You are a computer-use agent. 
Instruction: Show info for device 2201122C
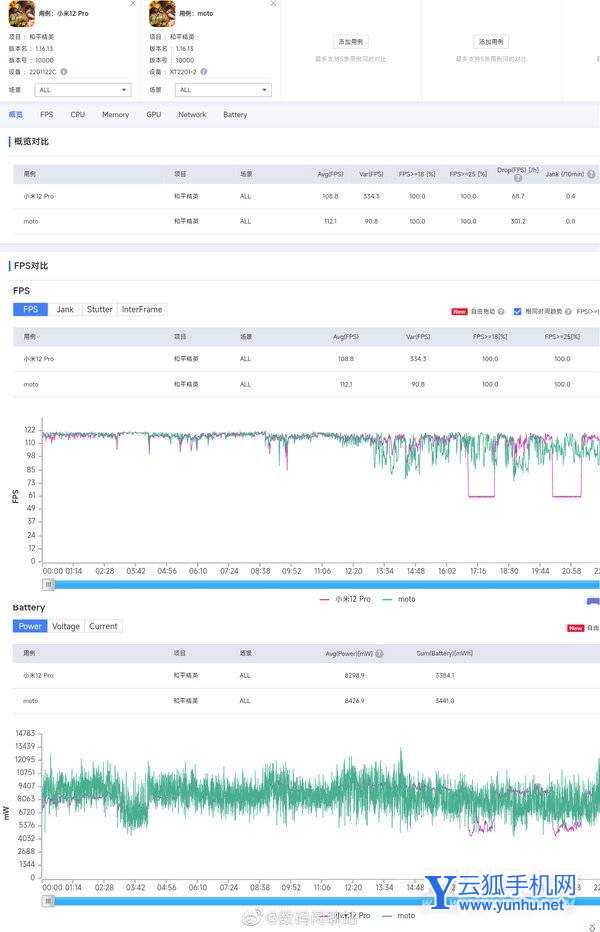64,71
